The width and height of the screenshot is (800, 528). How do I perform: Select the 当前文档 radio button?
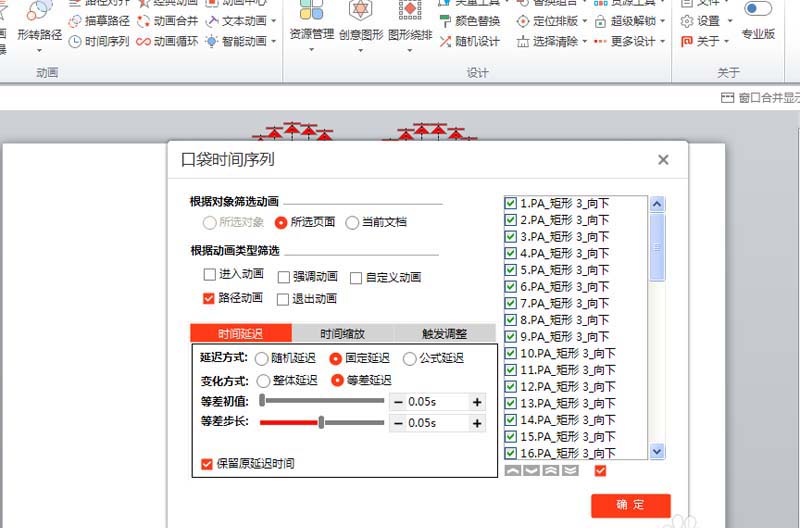352,222
